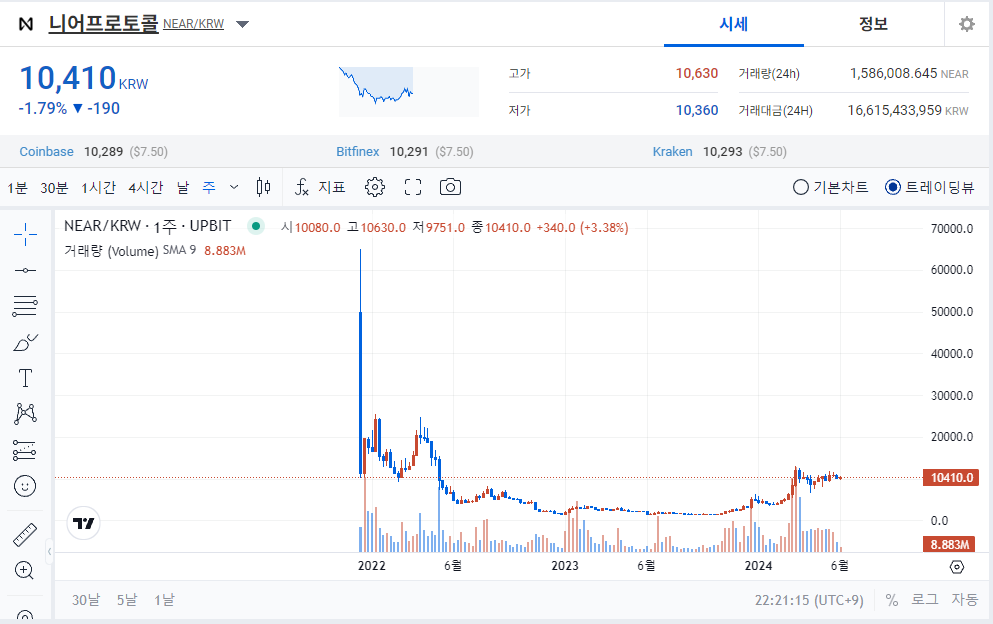Open the timeframe chevron next to 주
This screenshot has width=993, height=624.
point(233,186)
